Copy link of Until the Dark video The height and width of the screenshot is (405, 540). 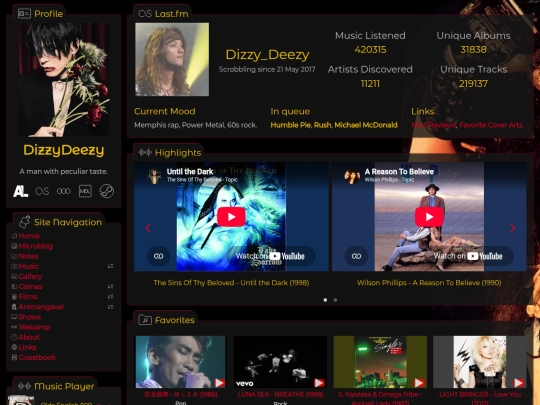[158, 256]
